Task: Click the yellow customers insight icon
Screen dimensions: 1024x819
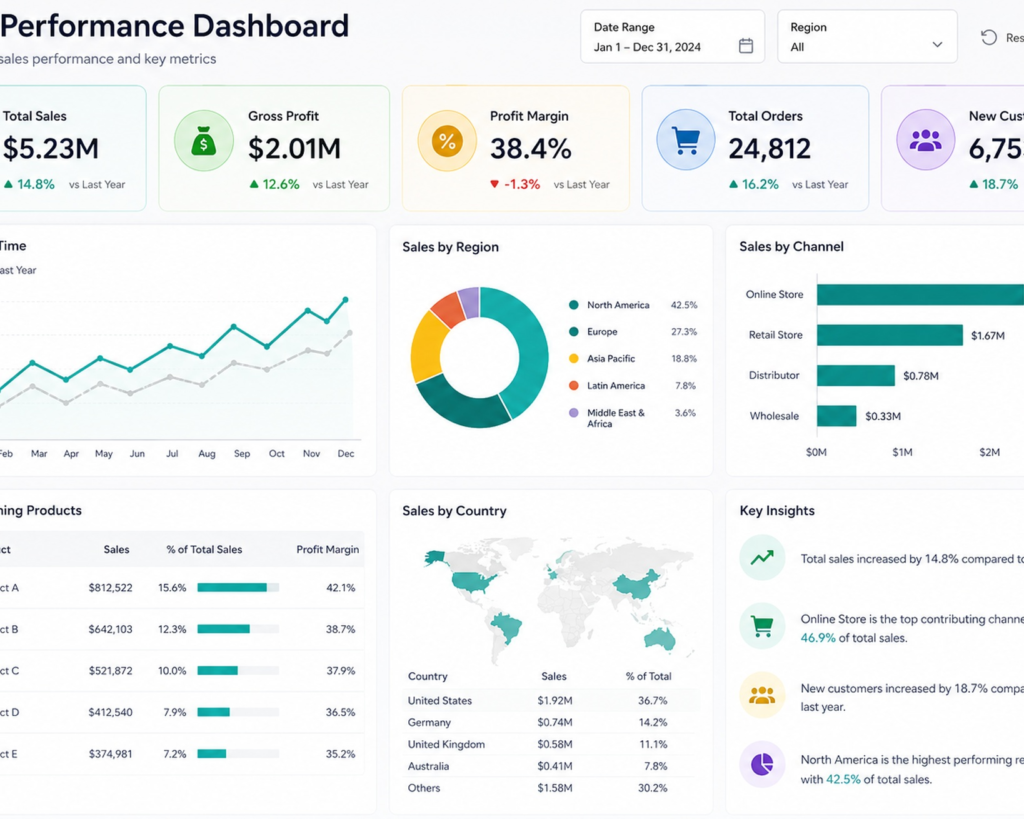Action: point(762,695)
